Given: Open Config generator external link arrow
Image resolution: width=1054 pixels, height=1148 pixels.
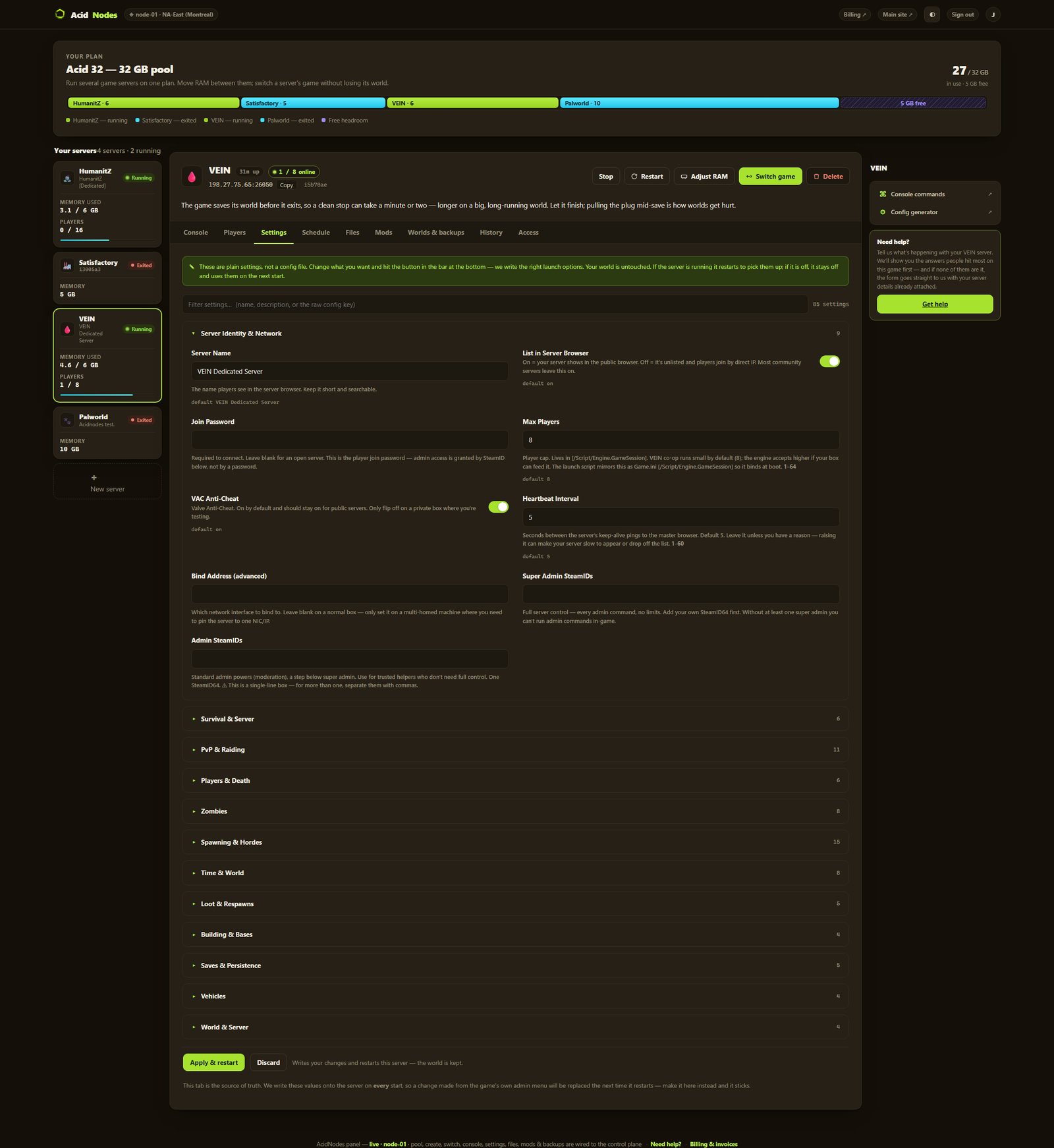Looking at the screenshot, I should [x=989, y=212].
